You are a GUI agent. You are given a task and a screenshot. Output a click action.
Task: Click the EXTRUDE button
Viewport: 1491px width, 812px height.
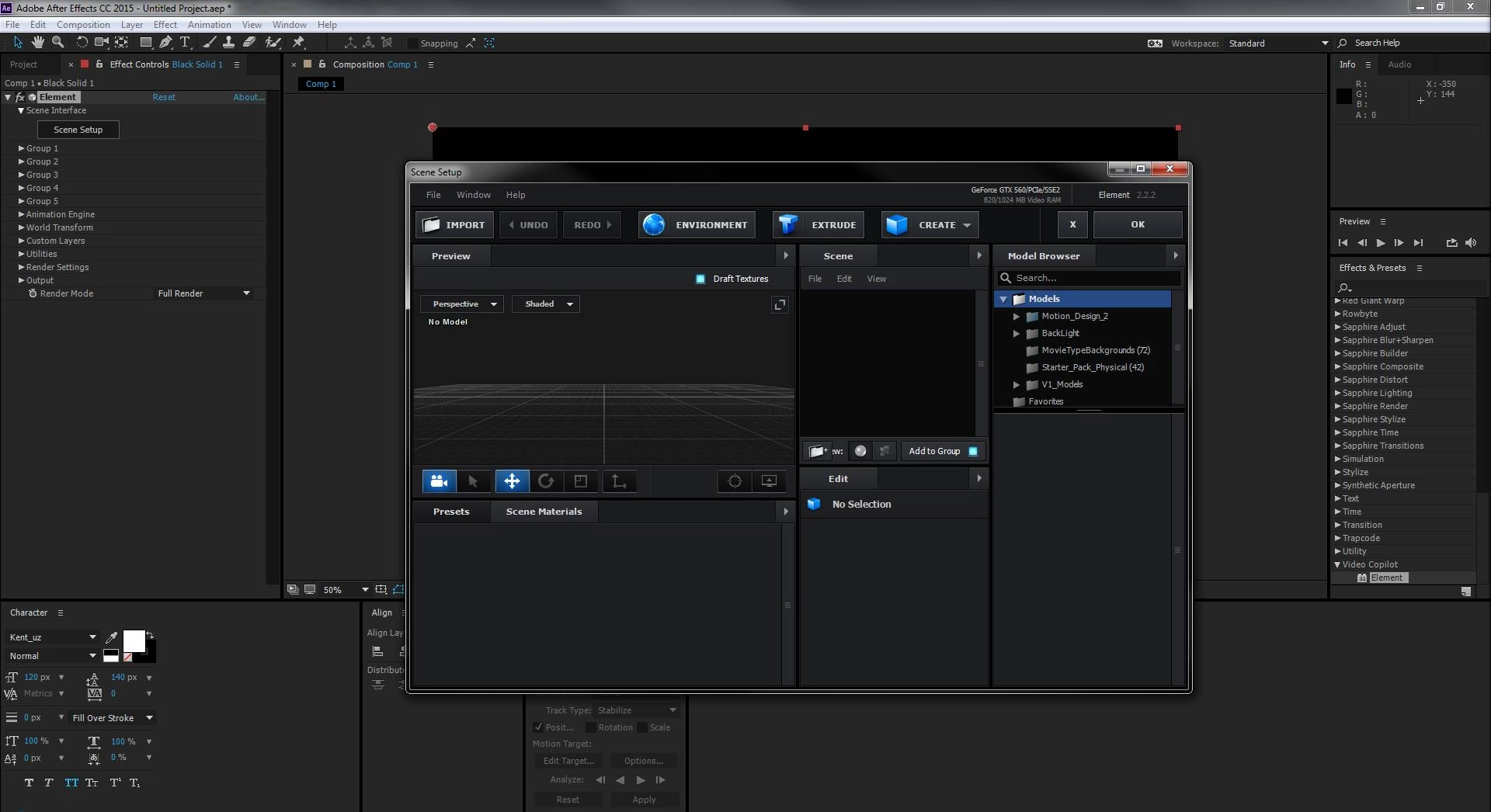click(818, 225)
